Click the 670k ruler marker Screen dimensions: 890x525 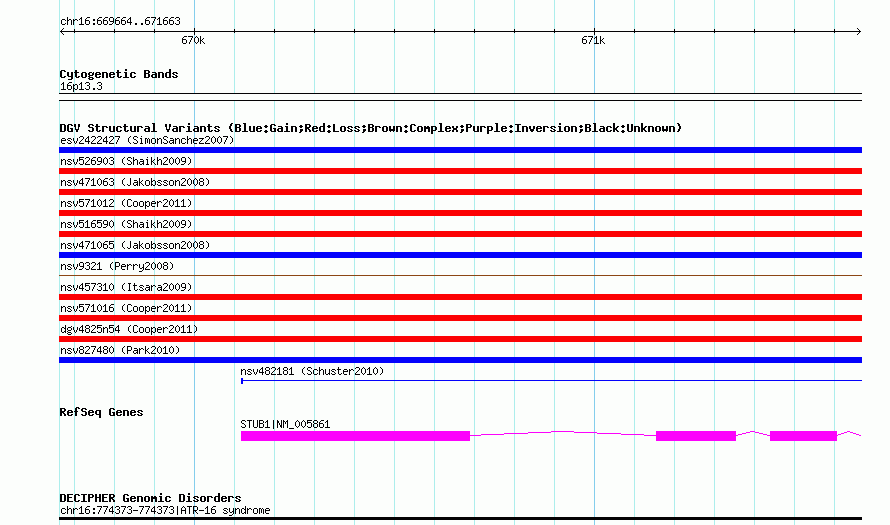click(x=193, y=40)
